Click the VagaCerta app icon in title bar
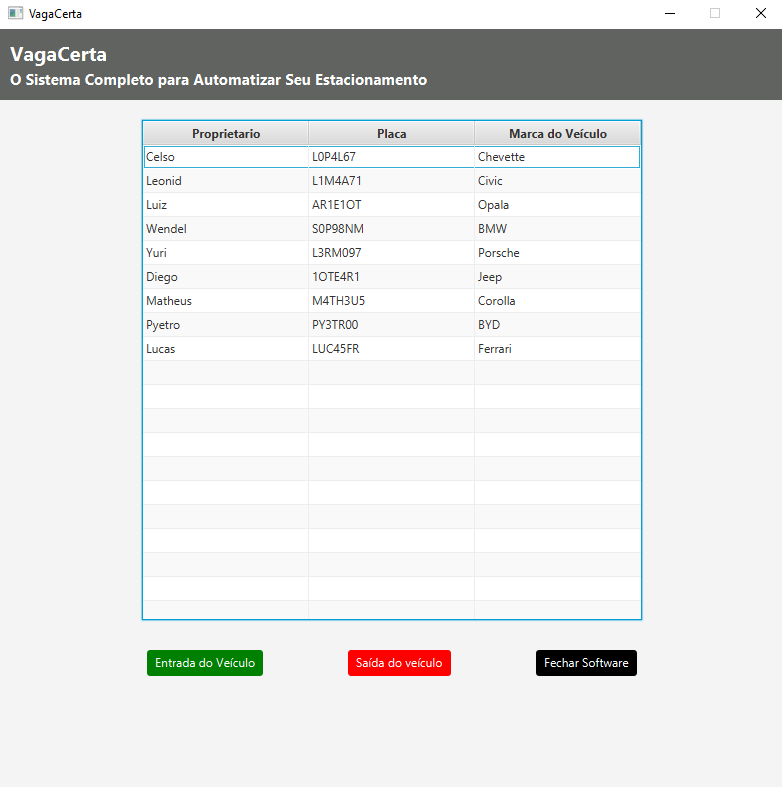The width and height of the screenshot is (782, 787). (15, 14)
